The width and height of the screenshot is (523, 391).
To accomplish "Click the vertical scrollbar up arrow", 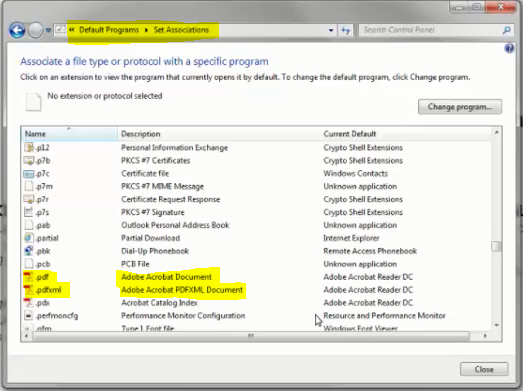I will tap(496, 133).
